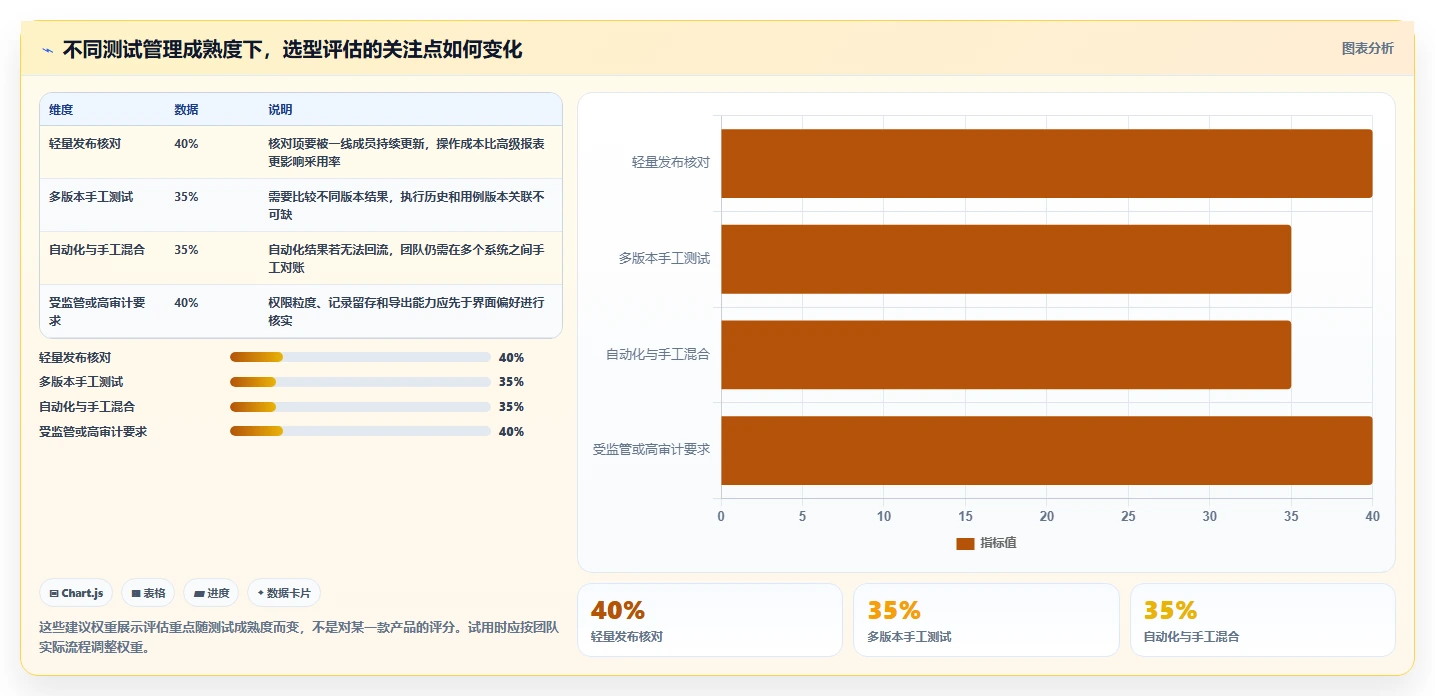Click the 35% value after the 自动化与手工混合 progress bar
Screen dimensions: 1435x696
pyautogui.click(x=511, y=406)
